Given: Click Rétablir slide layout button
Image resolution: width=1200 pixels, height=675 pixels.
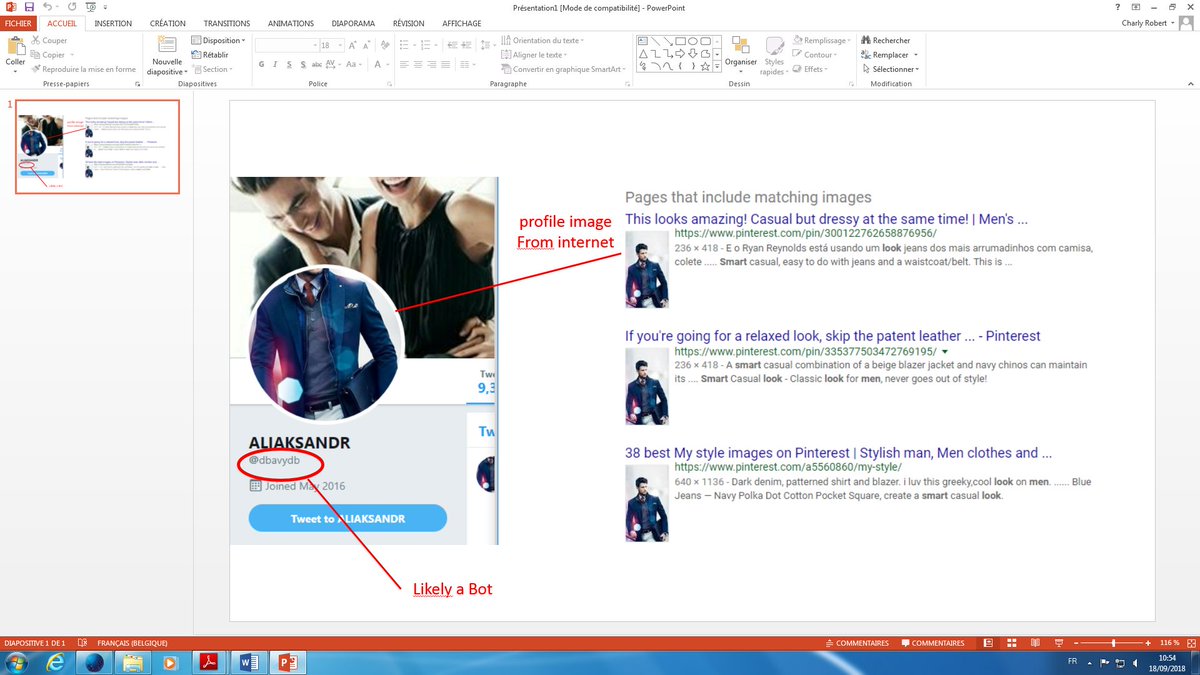Looking at the screenshot, I should [x=210, y=55].
